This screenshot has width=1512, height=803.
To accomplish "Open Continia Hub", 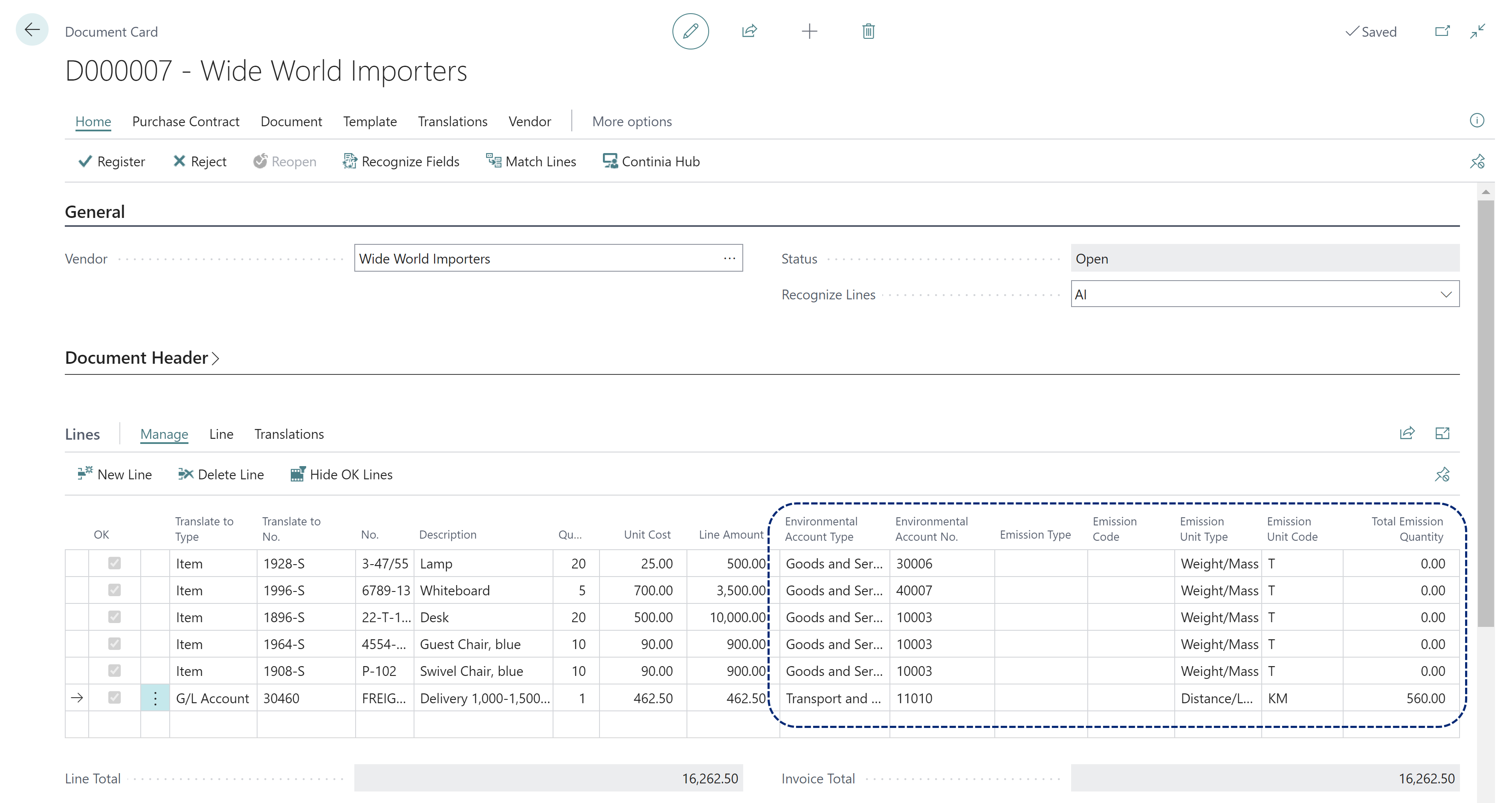I will point(651,162).
